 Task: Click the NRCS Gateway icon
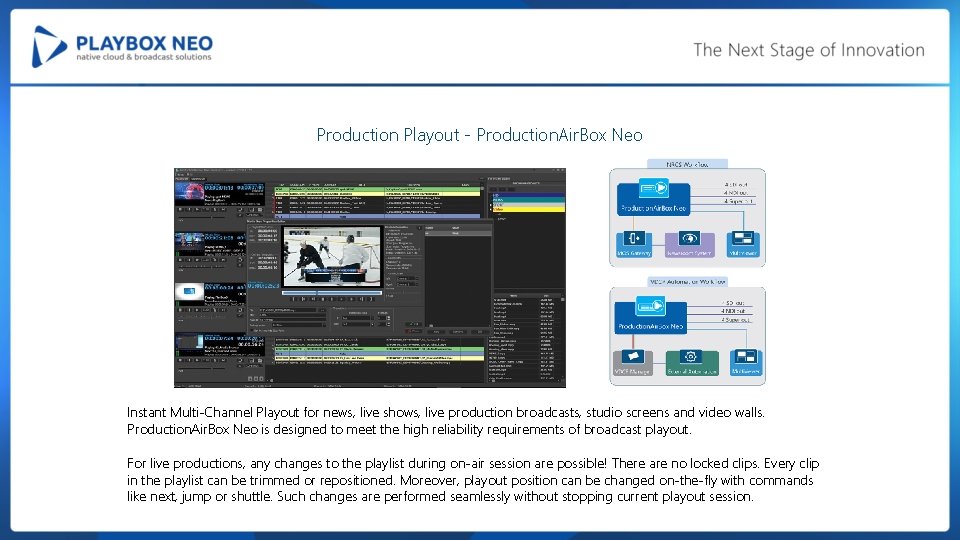pos(634,238)
